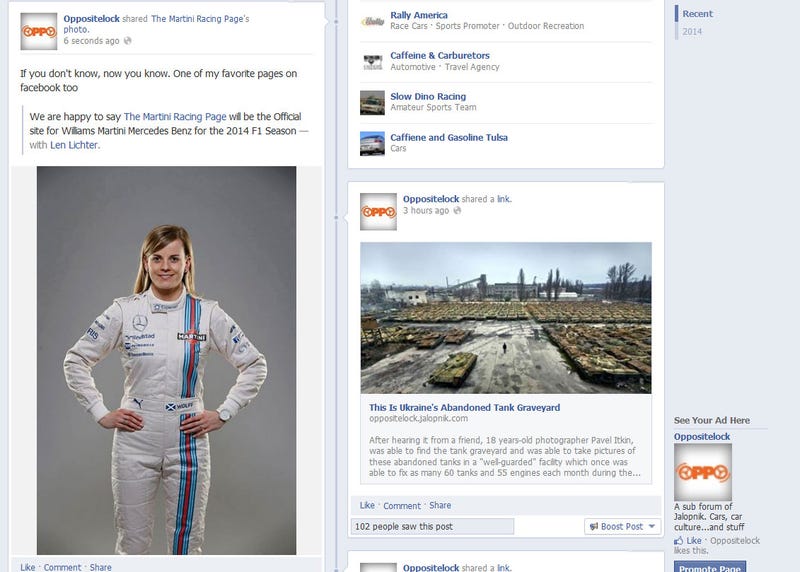Like the Martini Racing photo post

[x=28, y=567]
